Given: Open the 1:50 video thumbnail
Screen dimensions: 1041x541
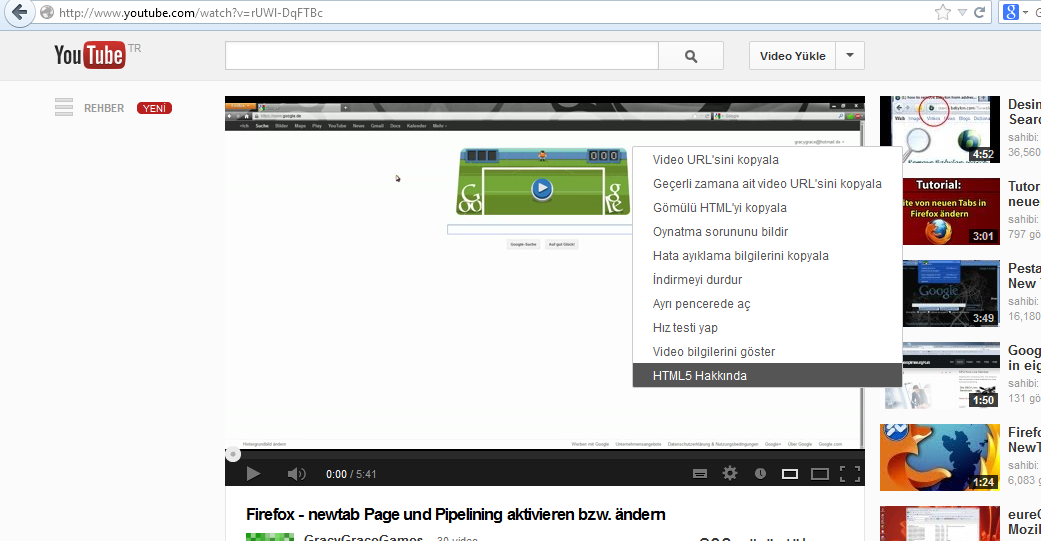Looking at the screenshot, I should click(x=942, y=375).
